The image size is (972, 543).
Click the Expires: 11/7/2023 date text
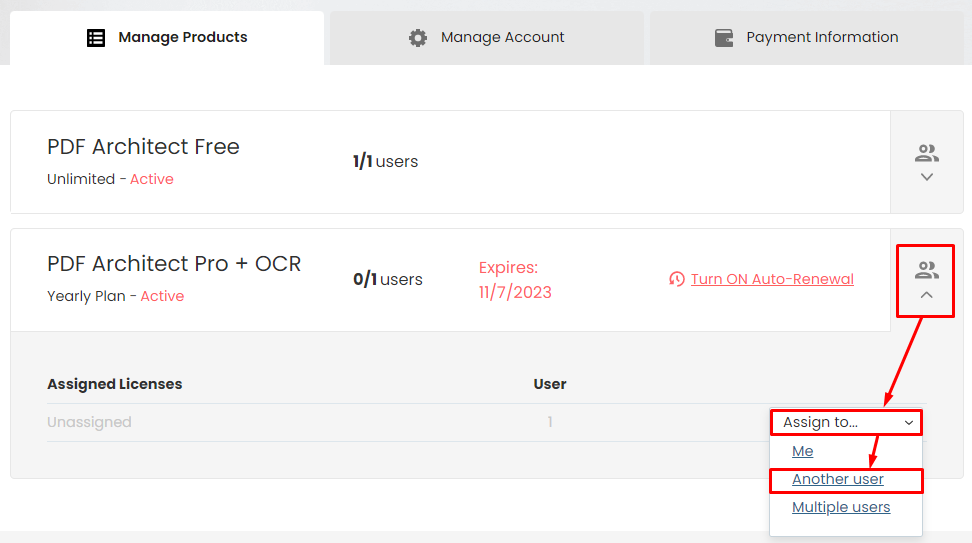515,280
